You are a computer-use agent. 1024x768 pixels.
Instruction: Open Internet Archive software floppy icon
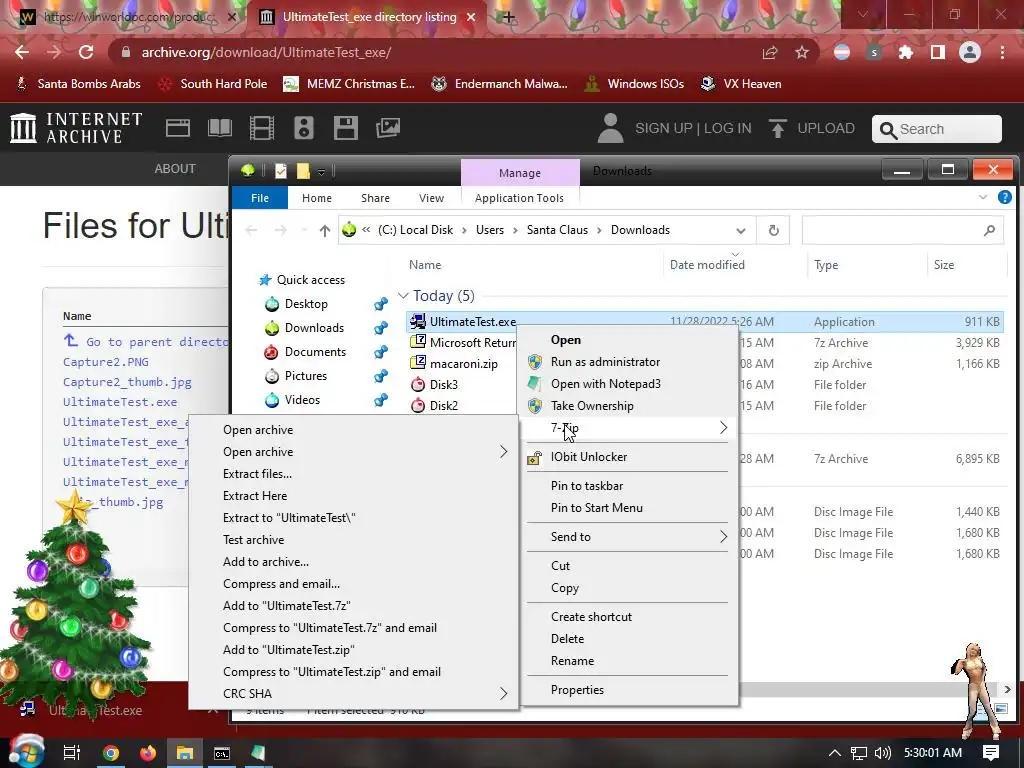point(345,127)
